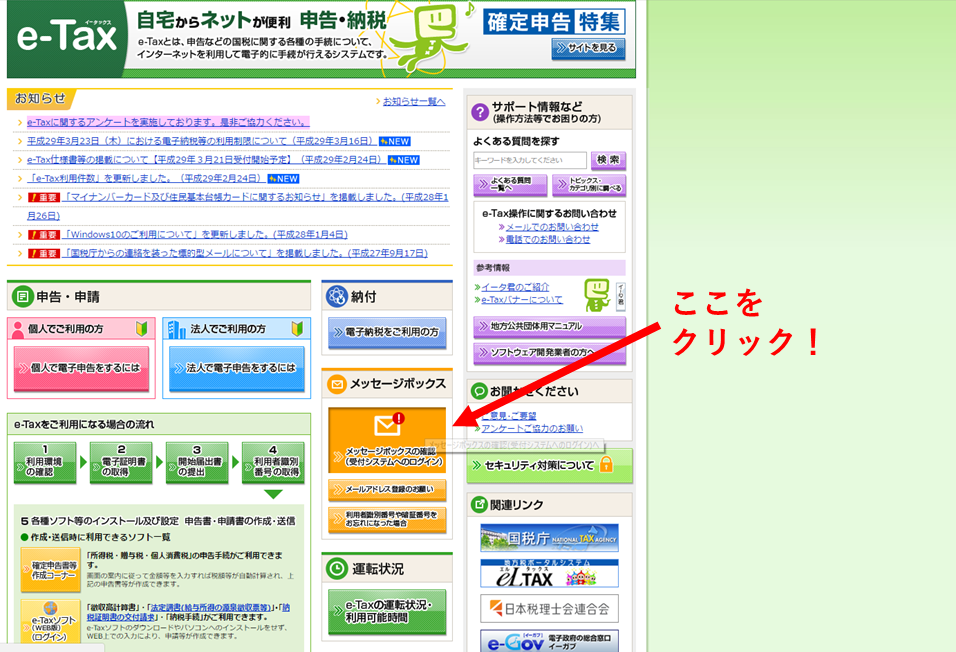
Task: Go to step 3 開始届出書の提出
Action: 197,462
